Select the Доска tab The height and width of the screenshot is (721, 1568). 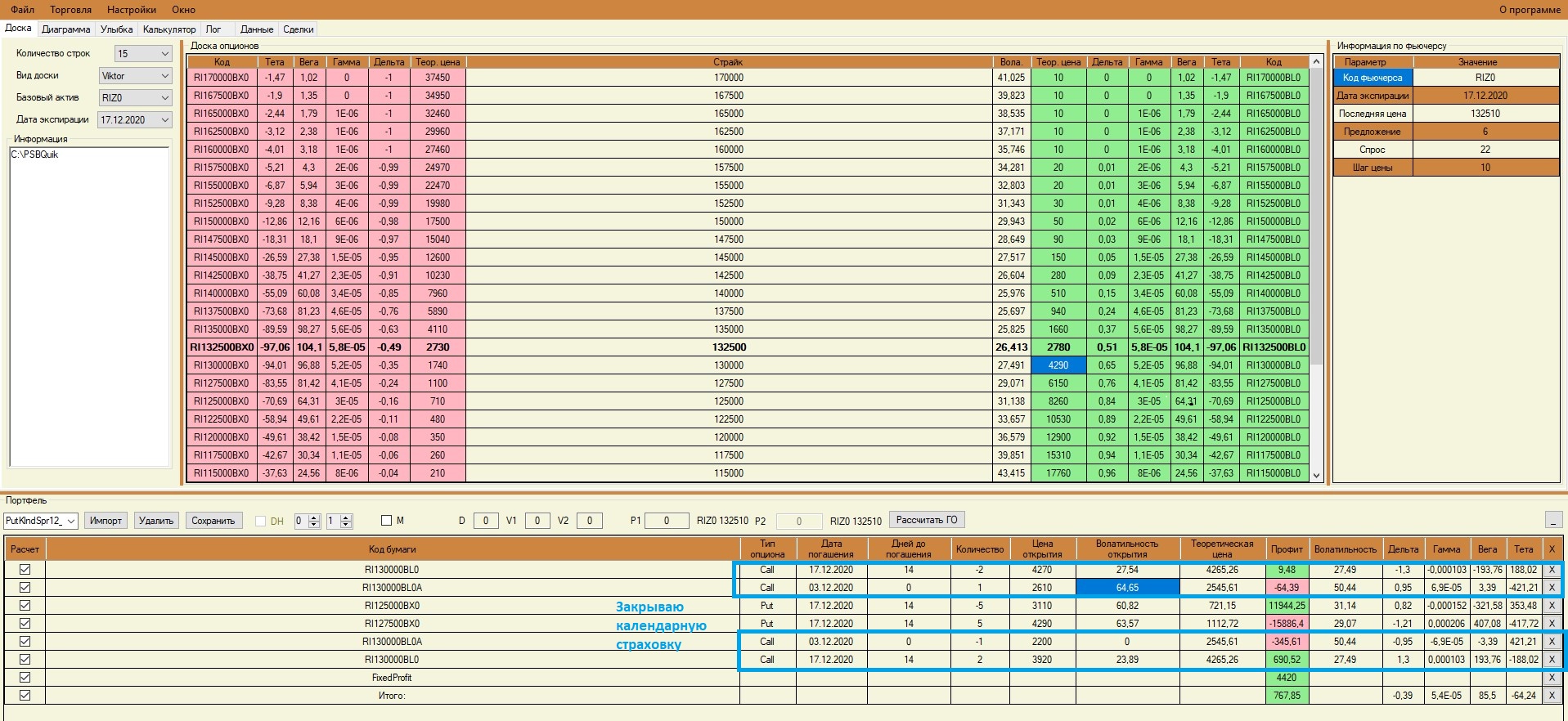[x=18, y=29]
